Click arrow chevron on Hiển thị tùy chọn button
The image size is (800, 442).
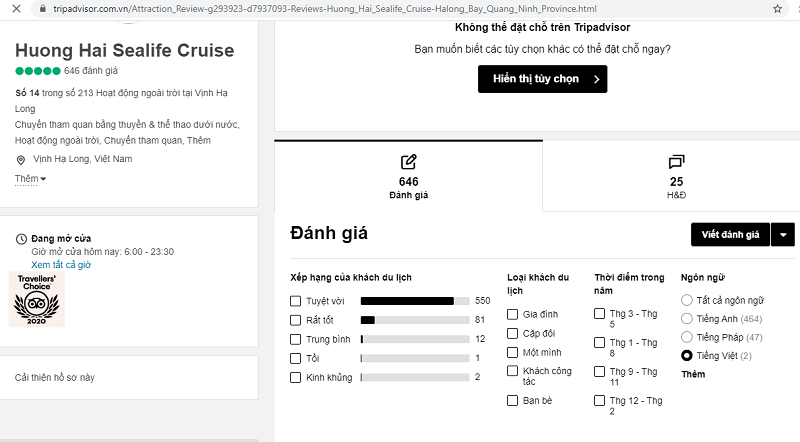(x=596, y=79)
